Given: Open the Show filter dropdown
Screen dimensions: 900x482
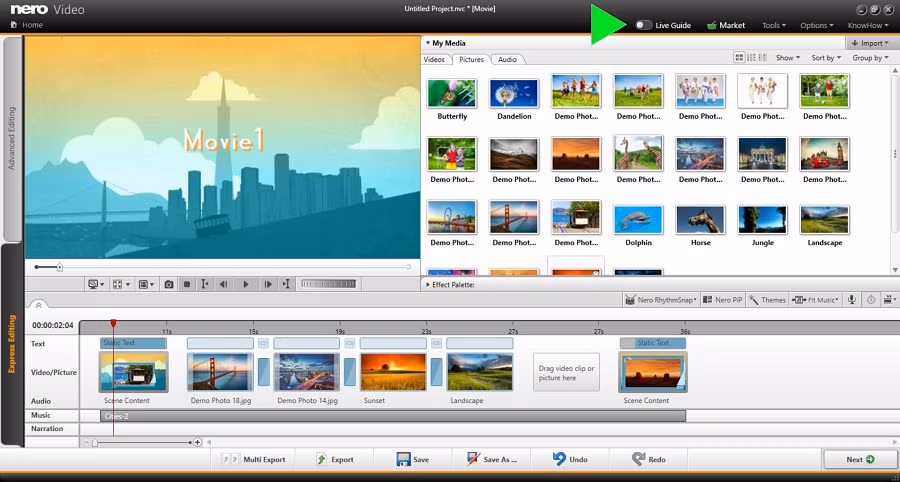Looking at the screenshot, I should click(788, 58).
